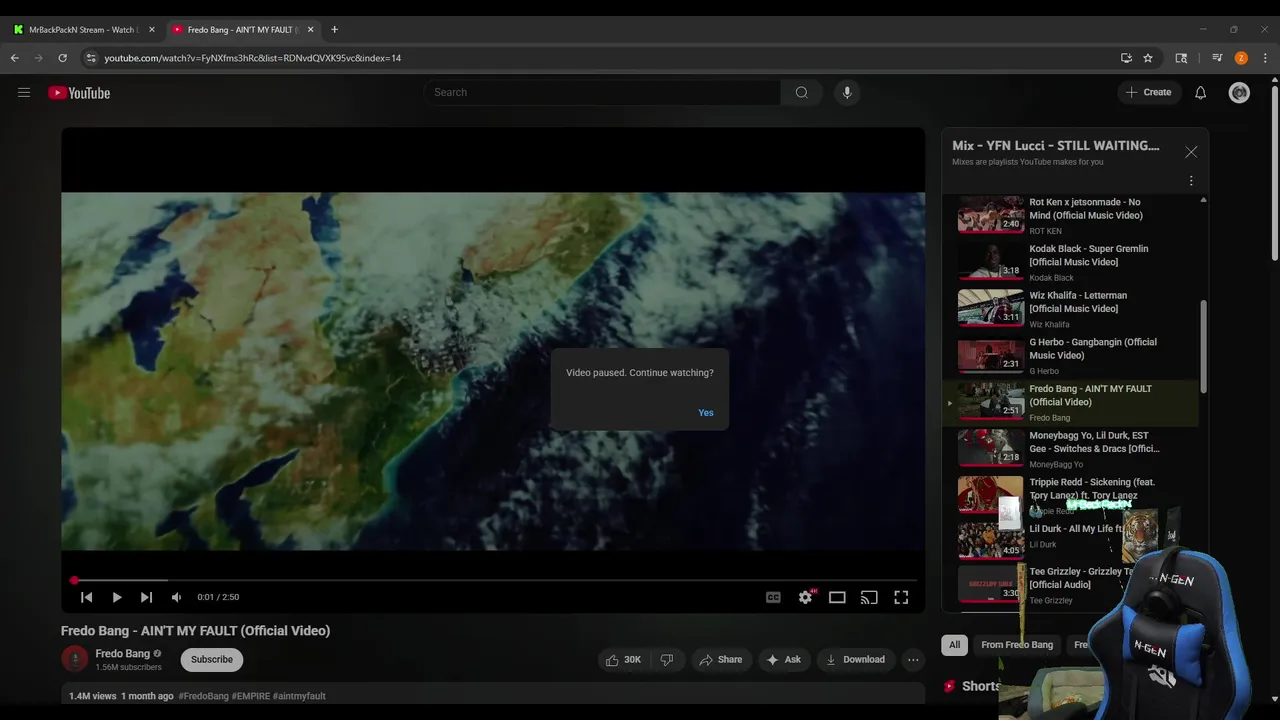Play Moneybagg Yo - Switches & Dracs
This screenshot has width=1280, height=720.
1071,449
